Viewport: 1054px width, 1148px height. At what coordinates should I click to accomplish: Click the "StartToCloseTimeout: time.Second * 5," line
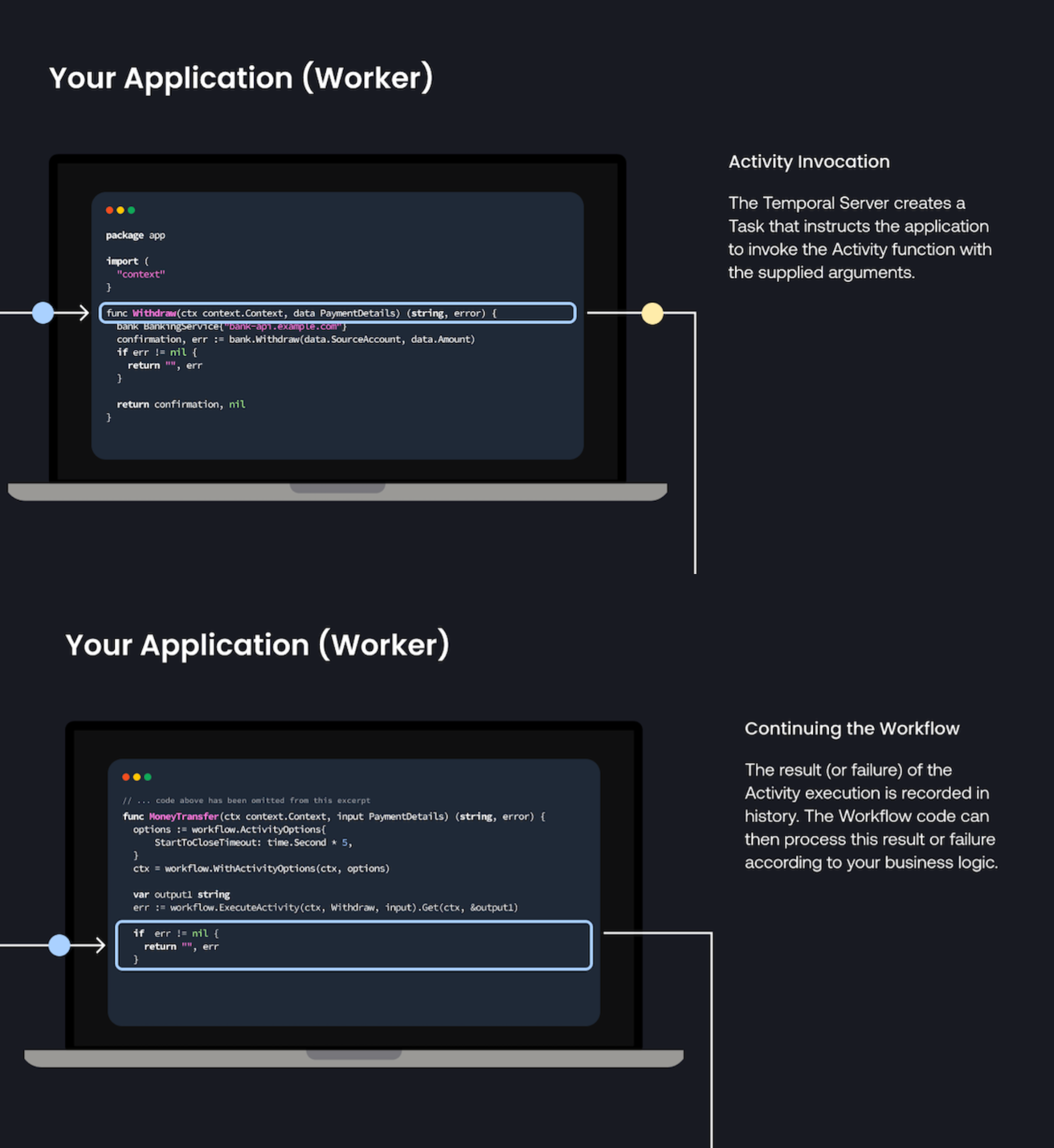pos(253,843)
